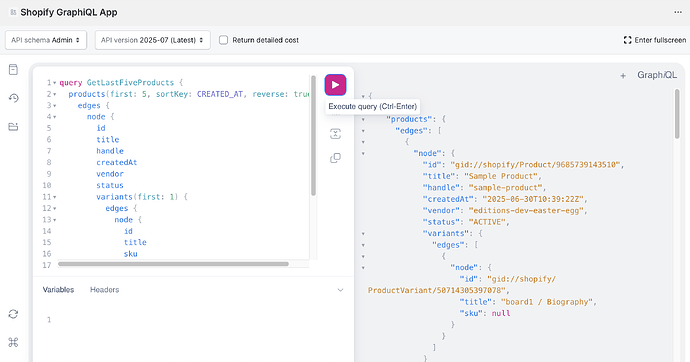Open the API schema Admin dropdown
This screenshot has height=362, width=690.
[x=46, y=40]
